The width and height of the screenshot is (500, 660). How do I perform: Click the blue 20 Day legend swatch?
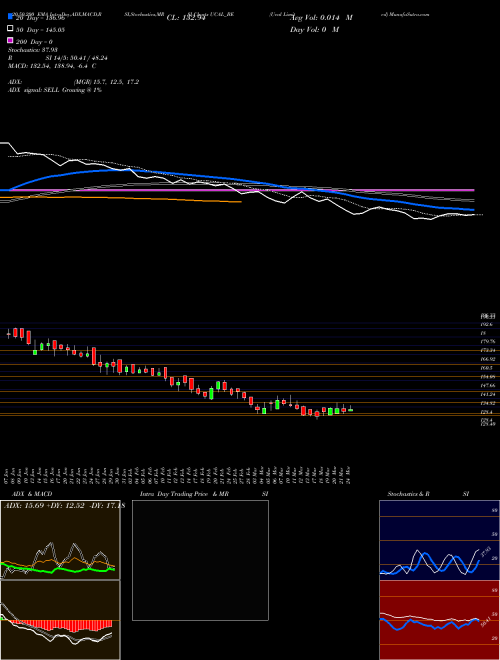[x=10, y=17]
